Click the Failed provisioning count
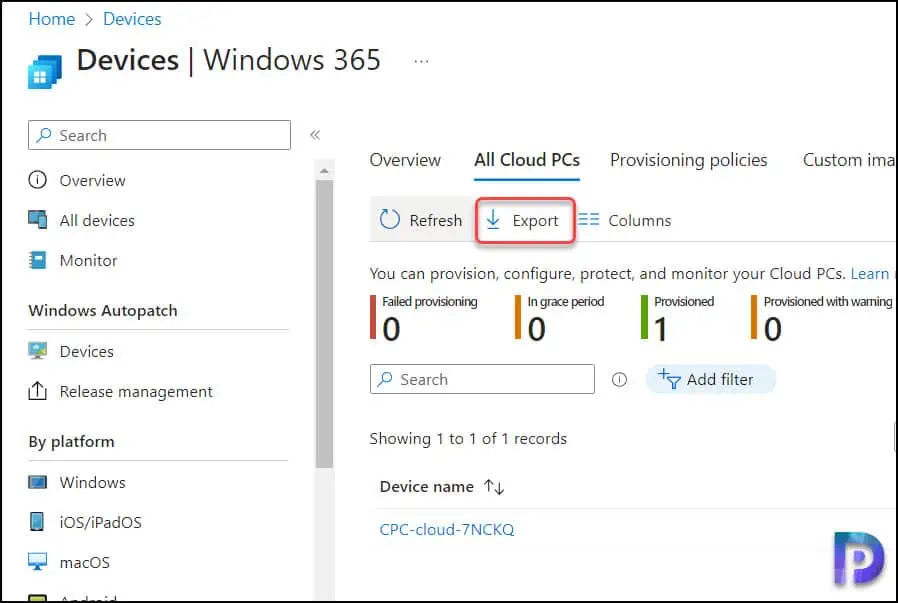This screenshot has width=898, height=603. pyautogui.click(x=391, y=329)
